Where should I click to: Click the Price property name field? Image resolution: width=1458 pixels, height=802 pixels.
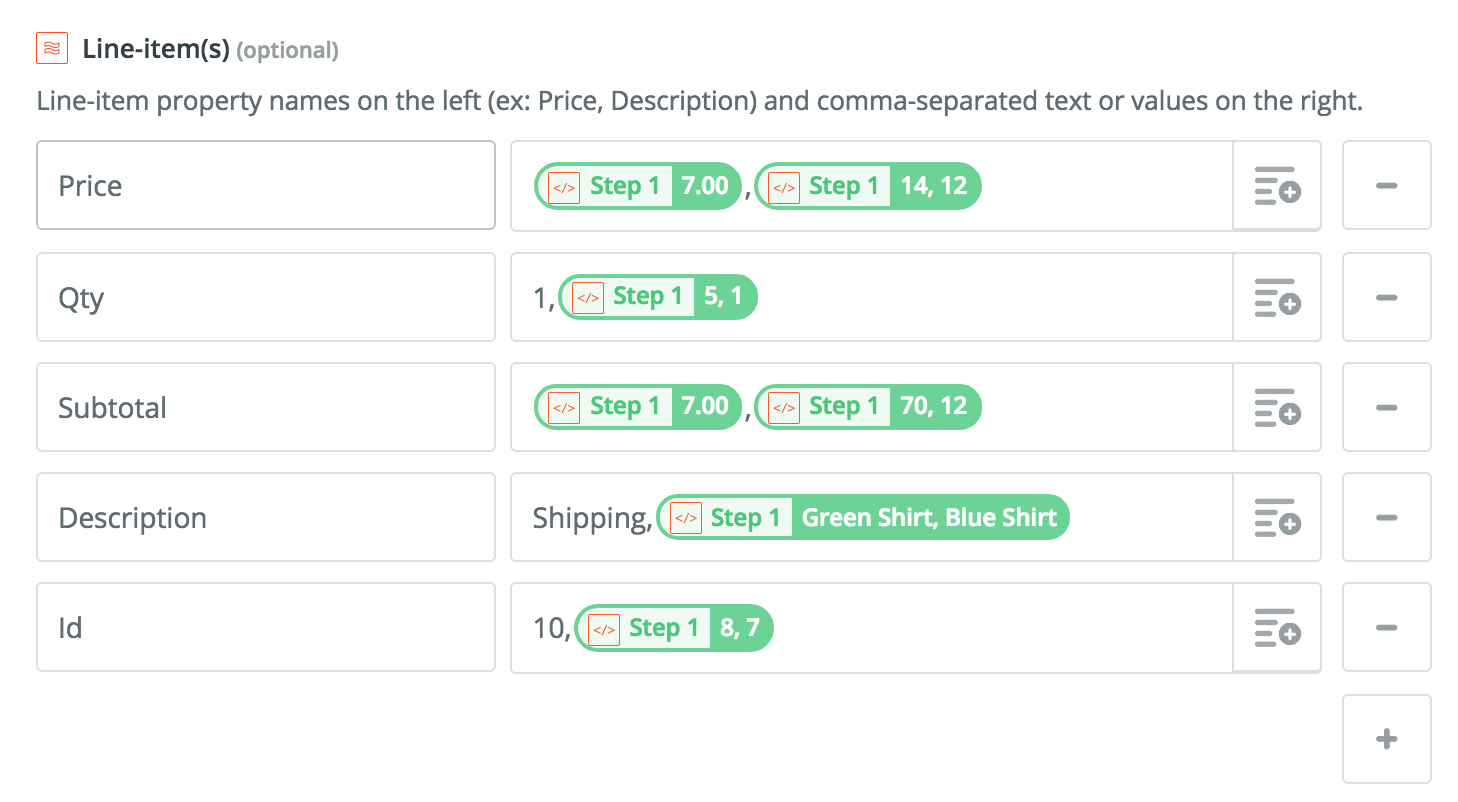click(x=266, y=186)
